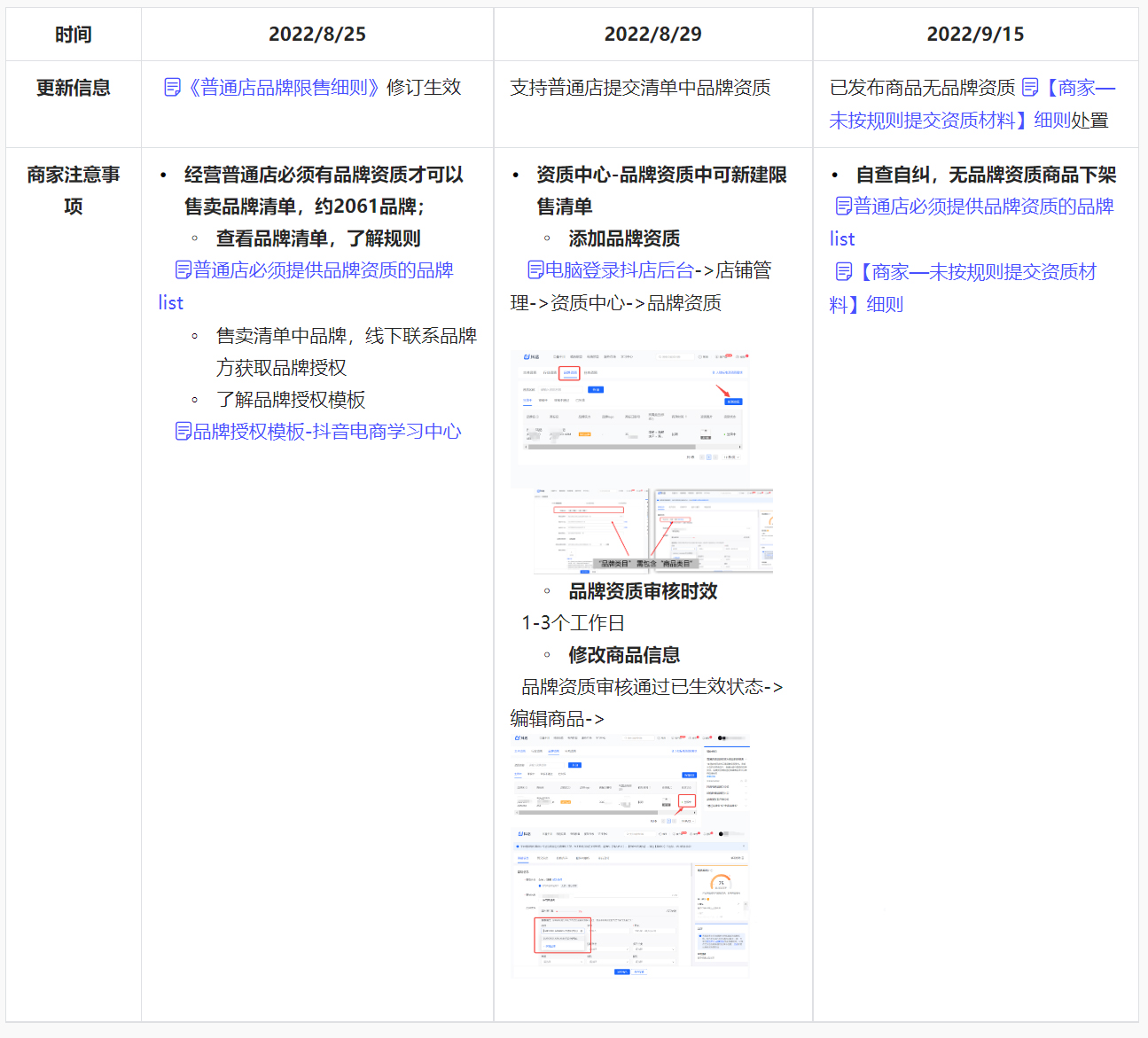Click the horizontal scrollbar under the brand table screenshot
This screenshot has height=1038, width=1148.
613,447
